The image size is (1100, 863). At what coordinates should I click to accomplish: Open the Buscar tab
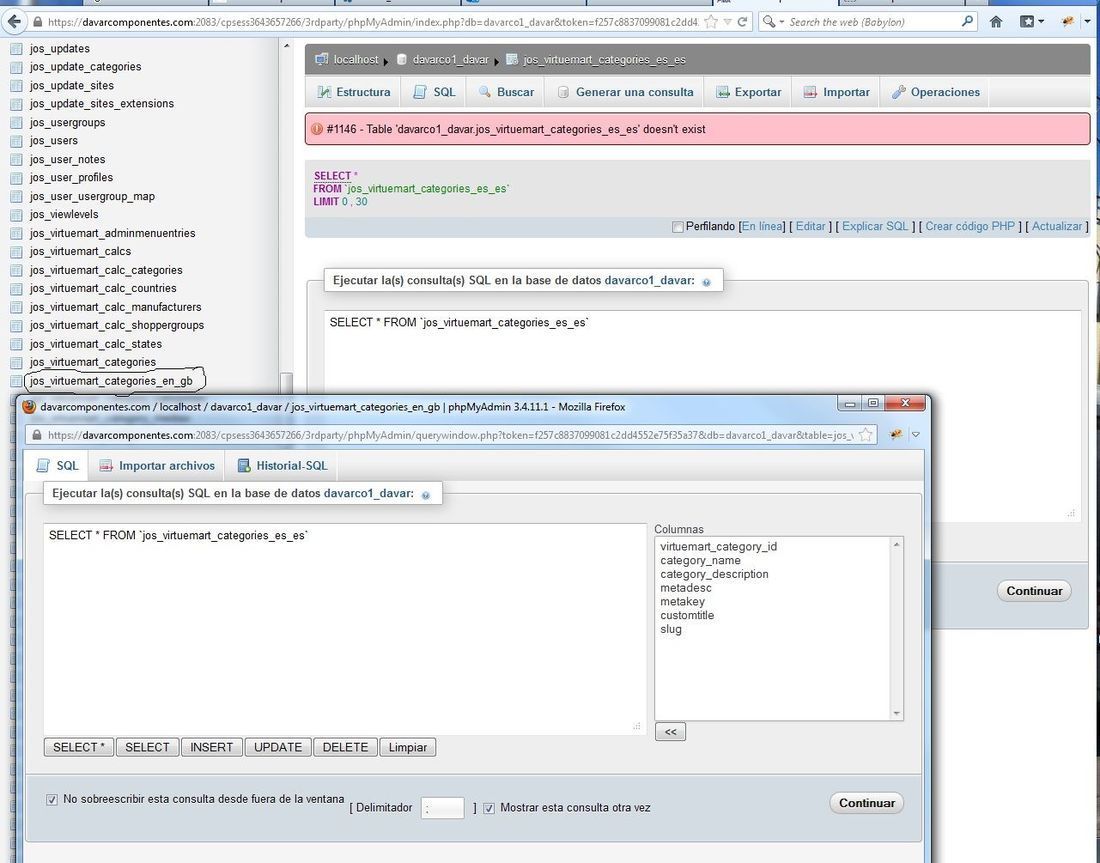[506, 92]
